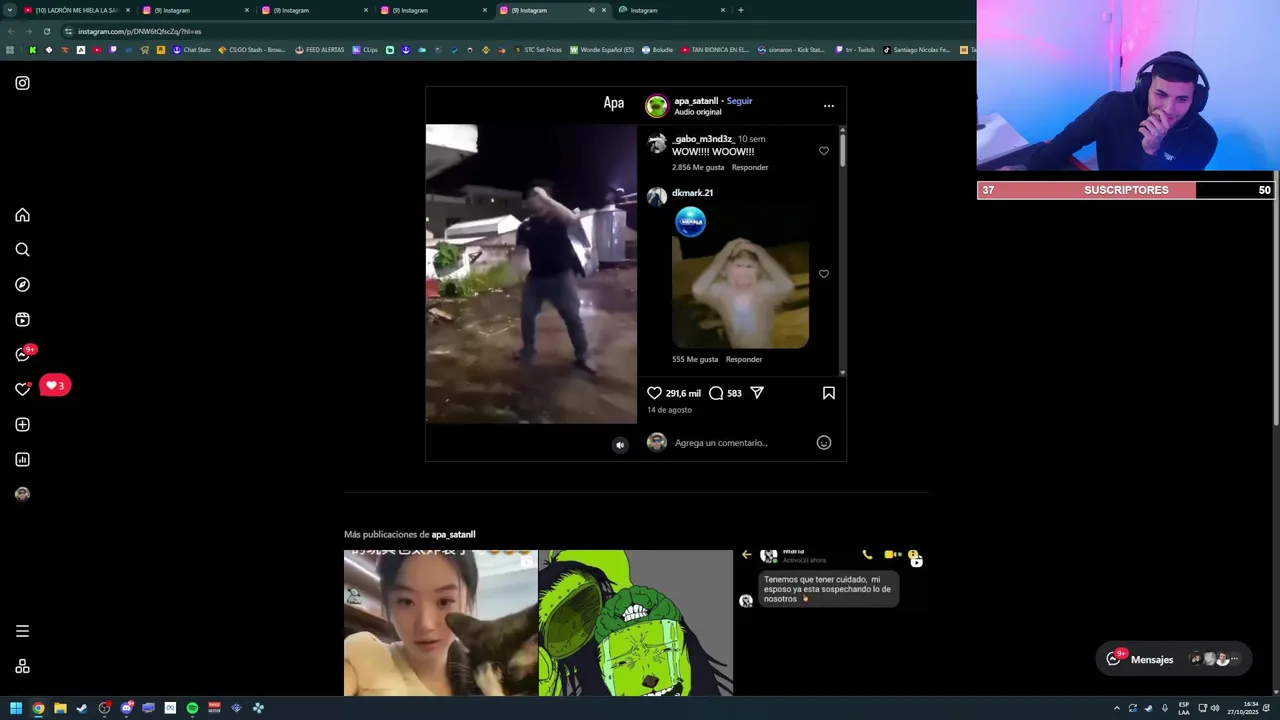Mute tab via speaker icon on active tab
This screenshot has width=1280, height=720.
591,10
